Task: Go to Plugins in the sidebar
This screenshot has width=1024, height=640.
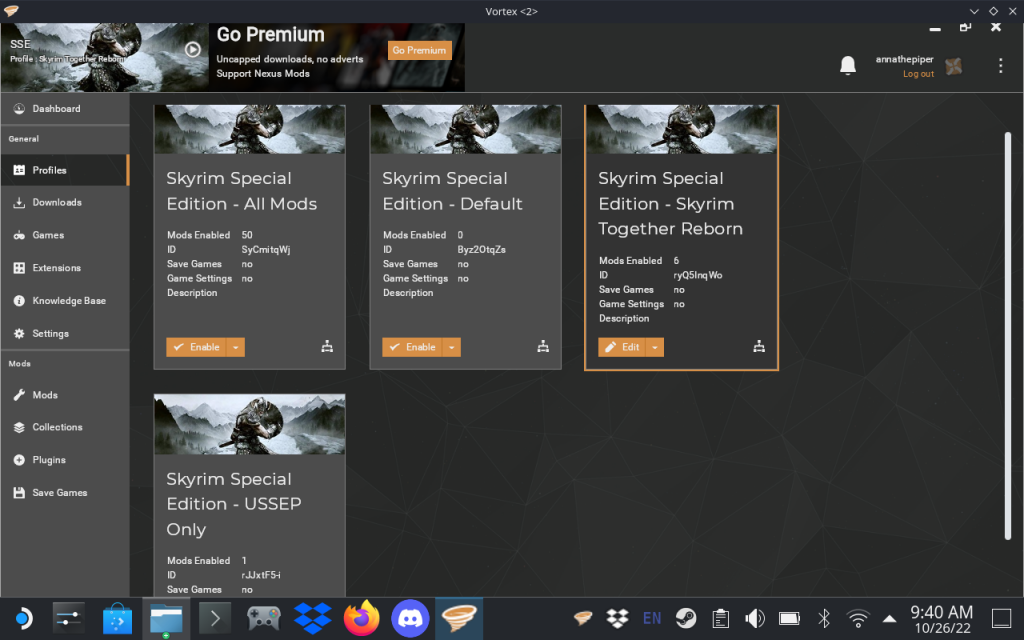Action: click(49, 460)
